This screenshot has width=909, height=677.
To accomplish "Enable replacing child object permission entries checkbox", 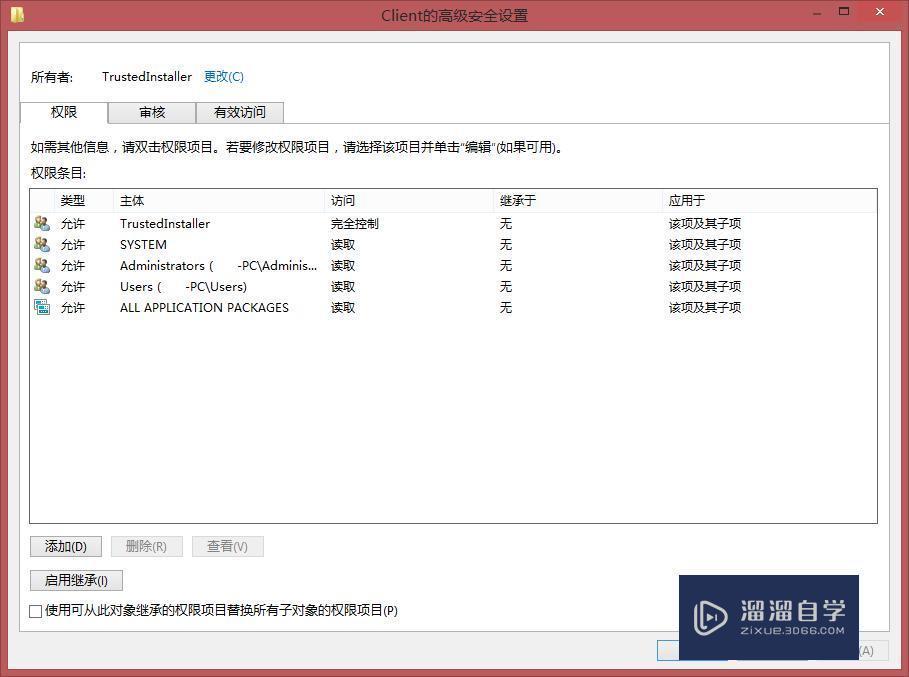I will [x=35, y=610].
